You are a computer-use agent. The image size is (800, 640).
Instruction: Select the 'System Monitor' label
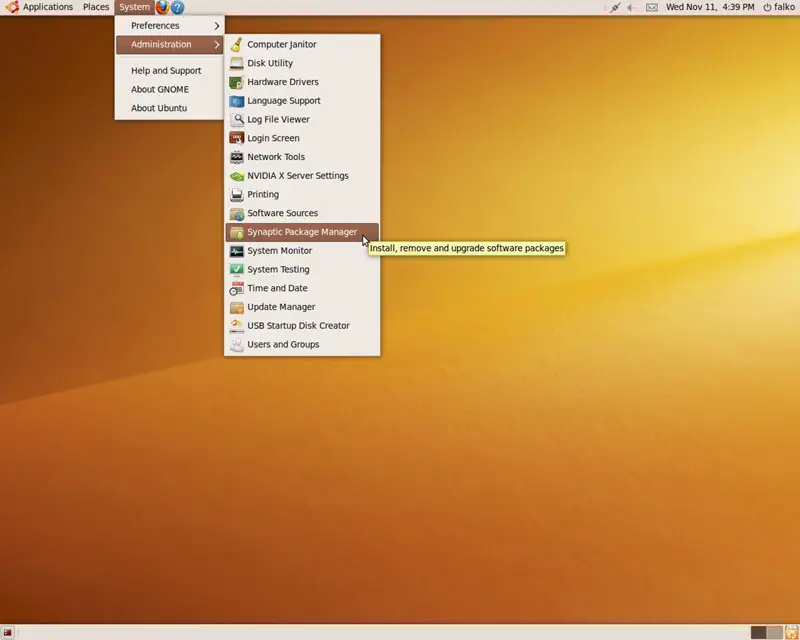(x=280, y=251)
